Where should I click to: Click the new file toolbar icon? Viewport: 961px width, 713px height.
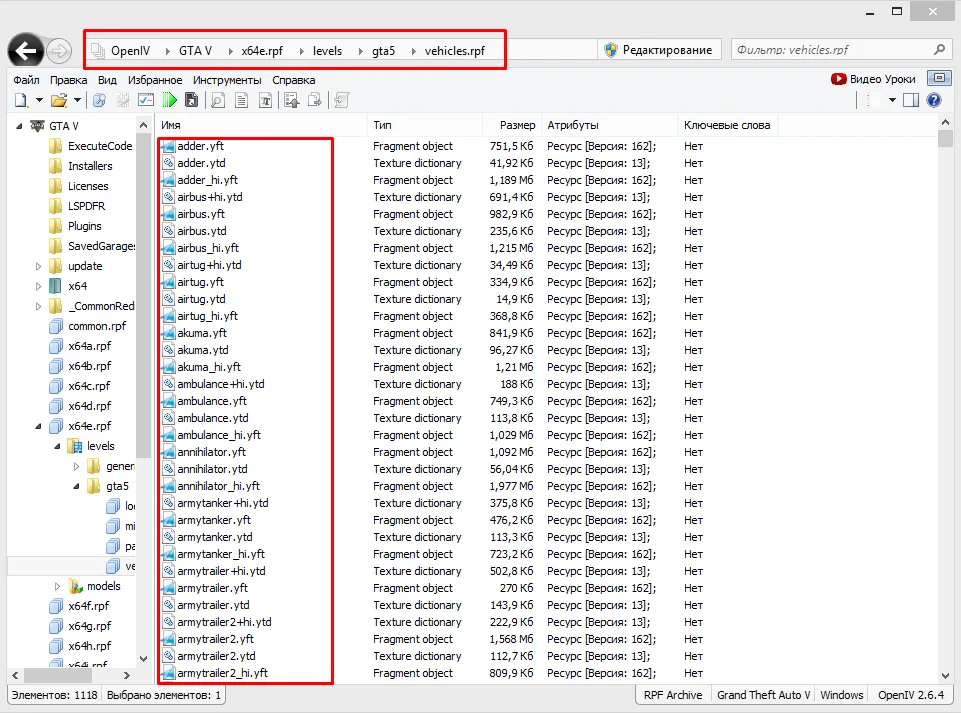click(x=21, y=100)
